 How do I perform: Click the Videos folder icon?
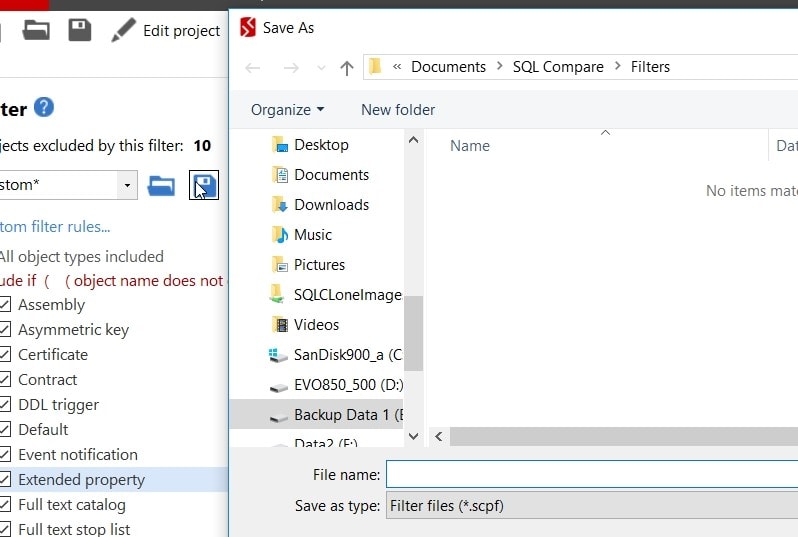(x=280, y=325)
